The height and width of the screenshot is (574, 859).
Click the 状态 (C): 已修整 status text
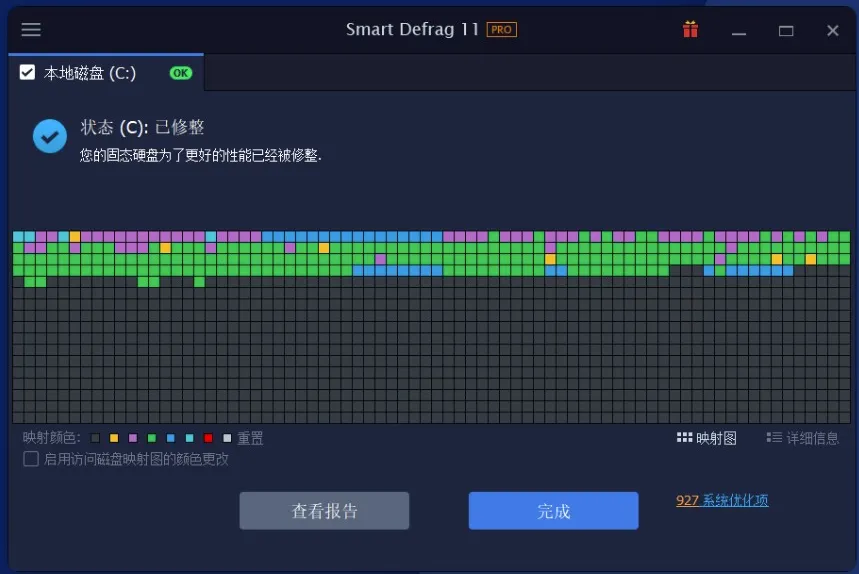click(142, 128)
